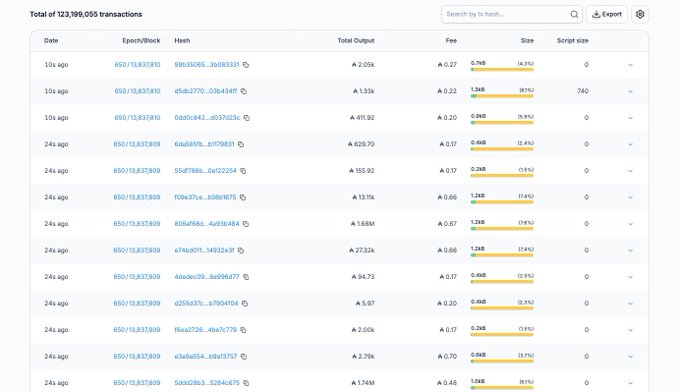Copy hash 0dd0c942...d037d23c using copy icon
This screenshot has height=392, width=680.
pyautogui.click(x=247, y=118)
